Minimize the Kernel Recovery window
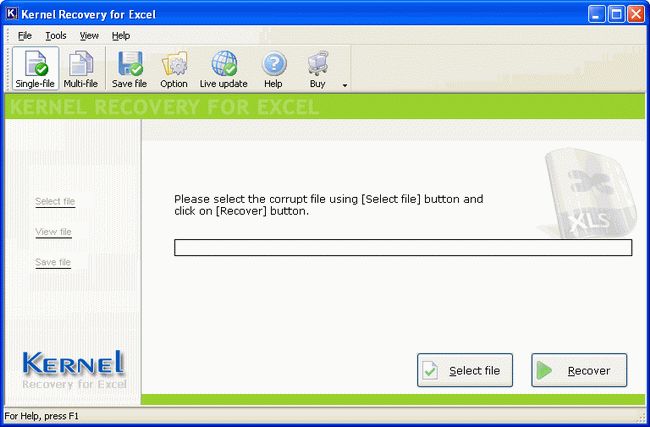 [x=597, y=15]
